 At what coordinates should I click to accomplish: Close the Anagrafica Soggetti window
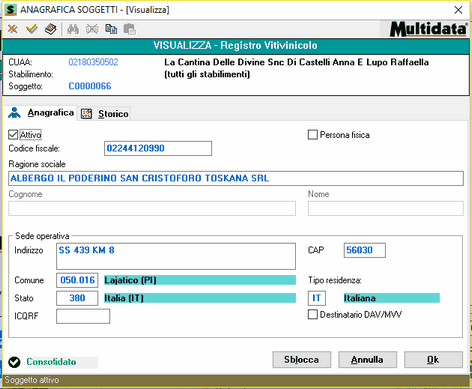[458, 10]
